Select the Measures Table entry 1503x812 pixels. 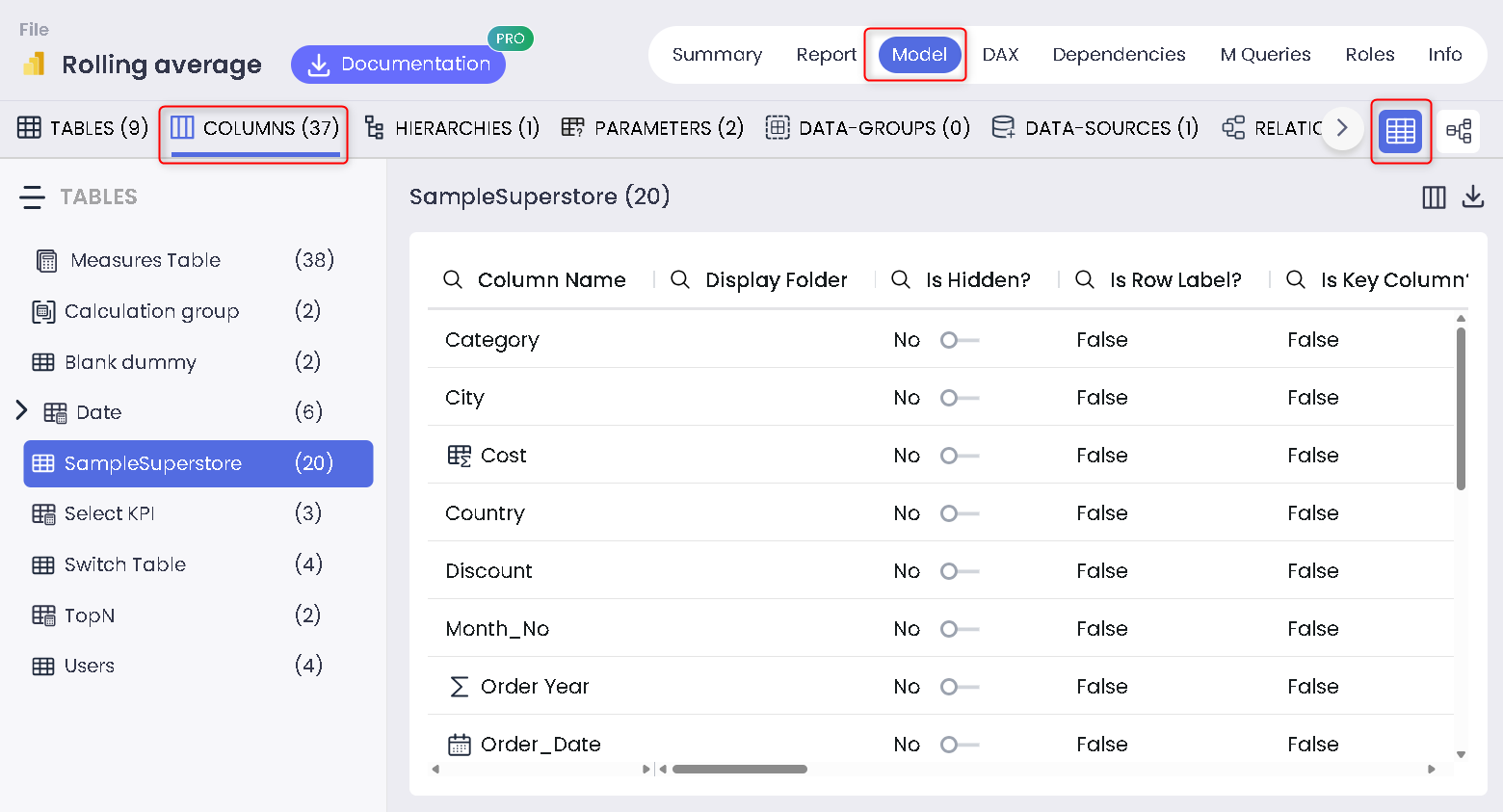145,260
